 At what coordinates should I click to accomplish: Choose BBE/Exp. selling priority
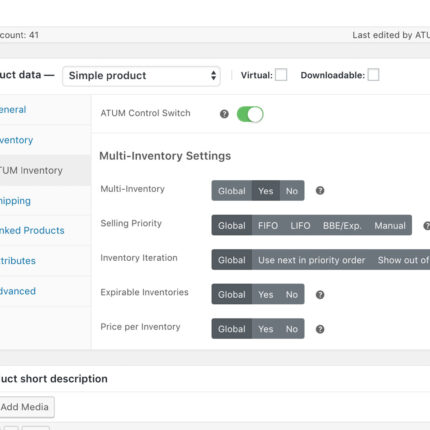pyautogui.click(x=342, y=226)
